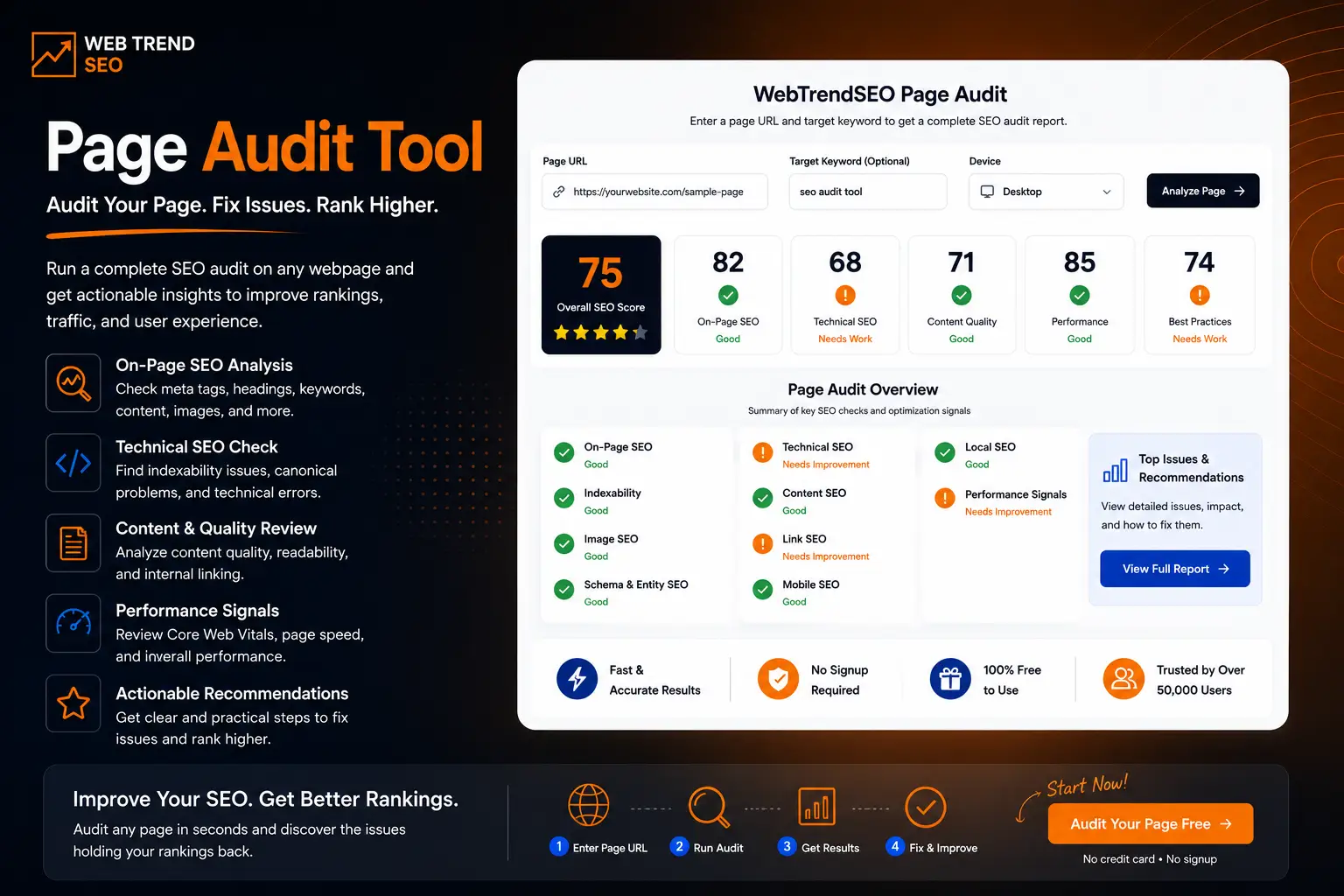Click the Performance 85 score card label
This screenshot has height=896, width=1344.
(1080, 322)
